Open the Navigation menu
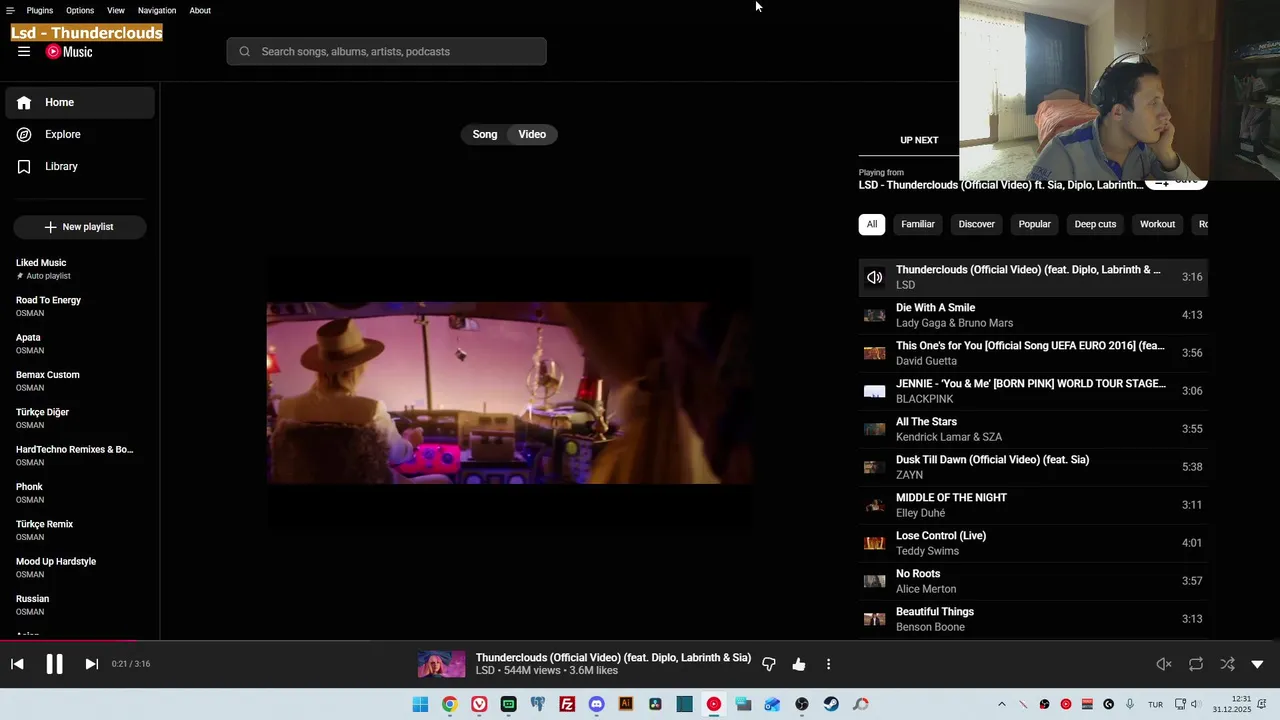The width and height of the screenshot is (1280, 720). (x=157, y=10)
